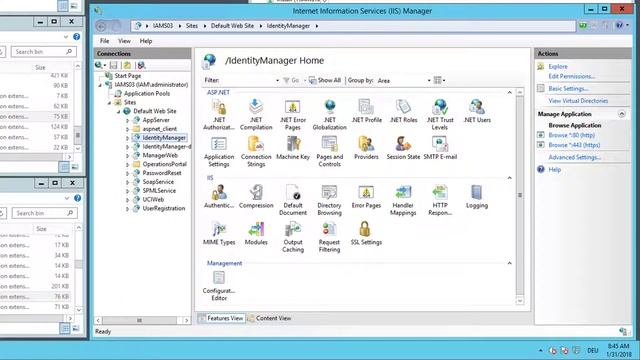Open the Filter dropdown arrow
The width and height of the screenshot is (640, 360).
[277, 80]
